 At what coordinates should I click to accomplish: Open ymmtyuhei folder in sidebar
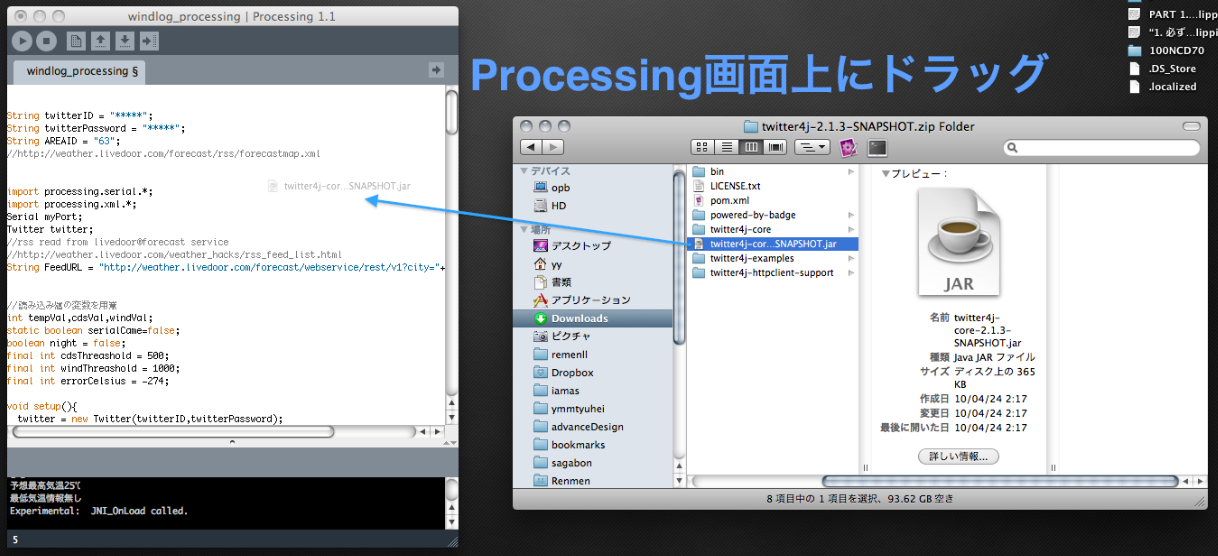pyautogui.click(x=569, y=408)
